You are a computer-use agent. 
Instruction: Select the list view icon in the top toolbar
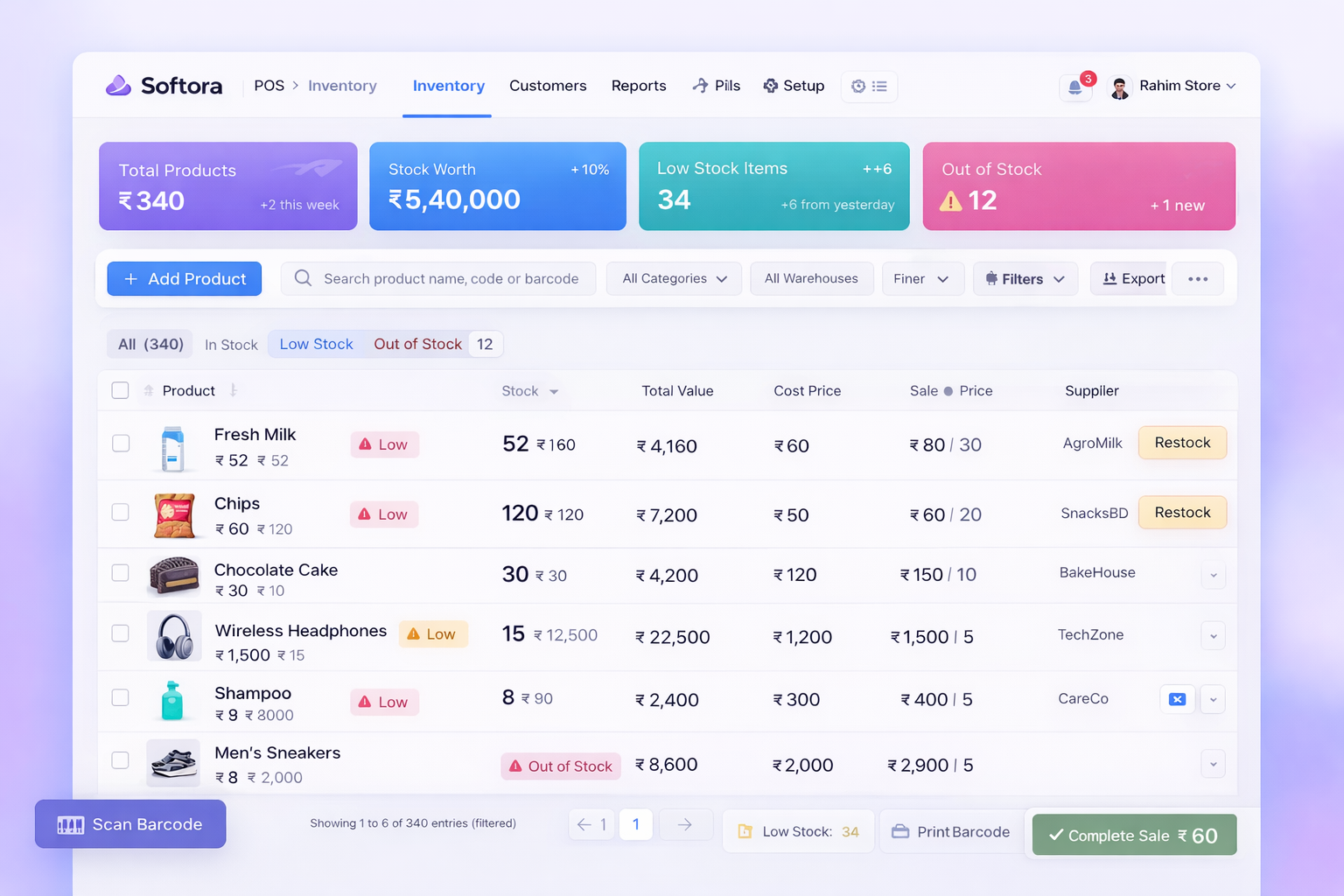(880, 87)
